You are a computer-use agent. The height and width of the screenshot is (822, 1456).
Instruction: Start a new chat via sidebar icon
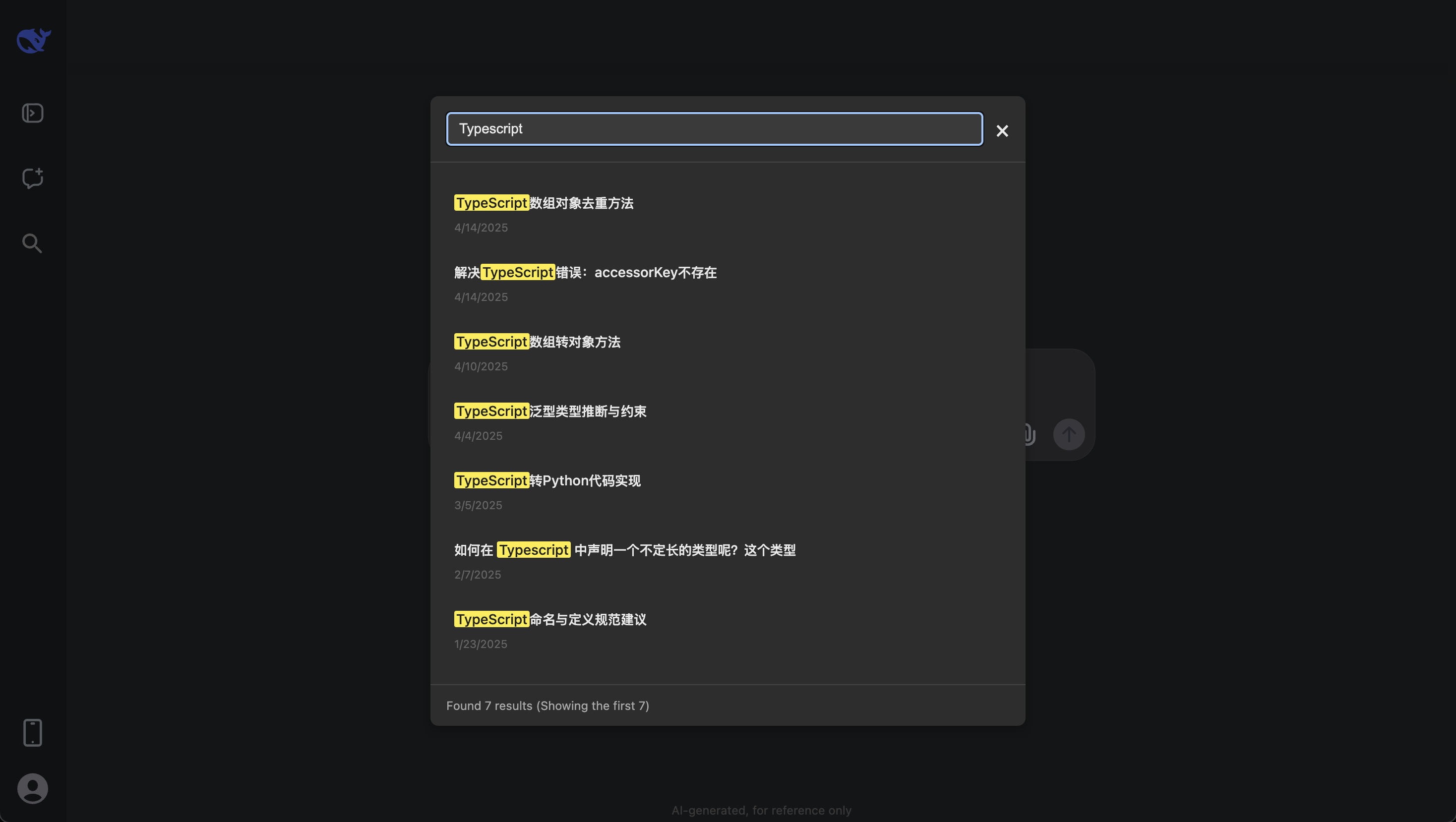[x=32, y=178]
